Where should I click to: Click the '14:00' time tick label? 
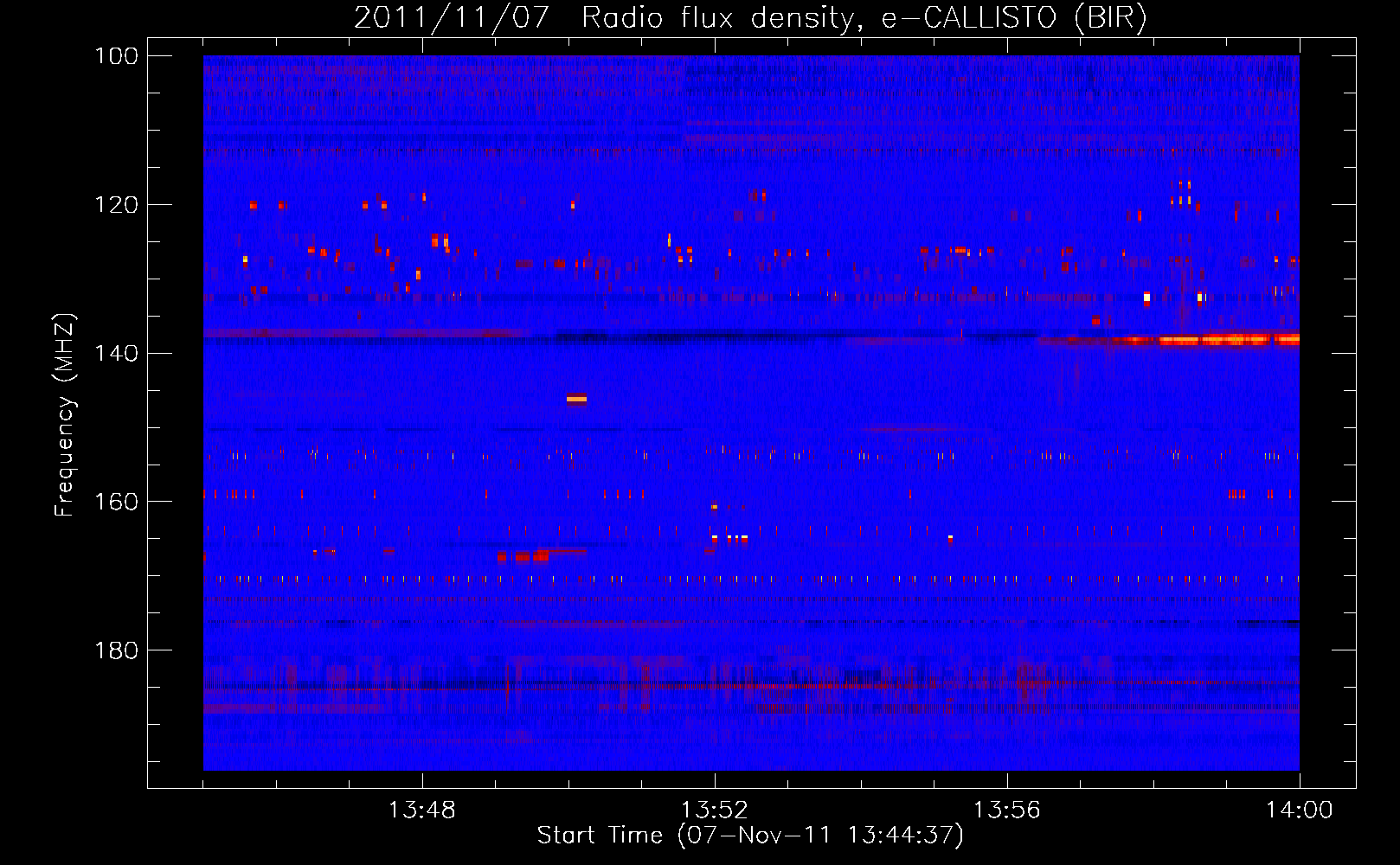coord(1300,811)
